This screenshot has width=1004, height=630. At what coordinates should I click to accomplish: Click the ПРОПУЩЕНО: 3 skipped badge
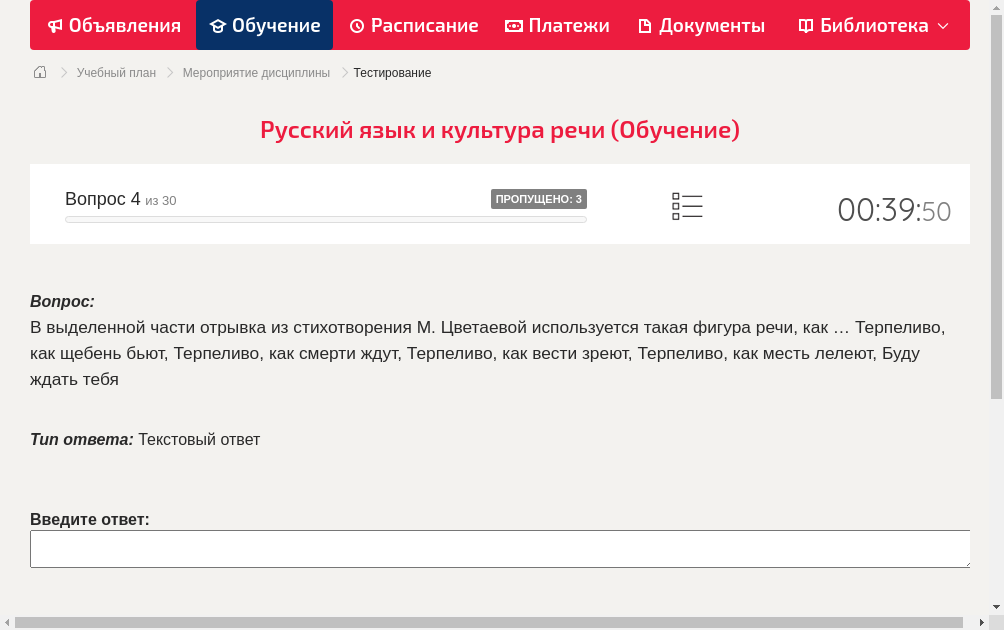pyautogui.click(x=539, y=199)
